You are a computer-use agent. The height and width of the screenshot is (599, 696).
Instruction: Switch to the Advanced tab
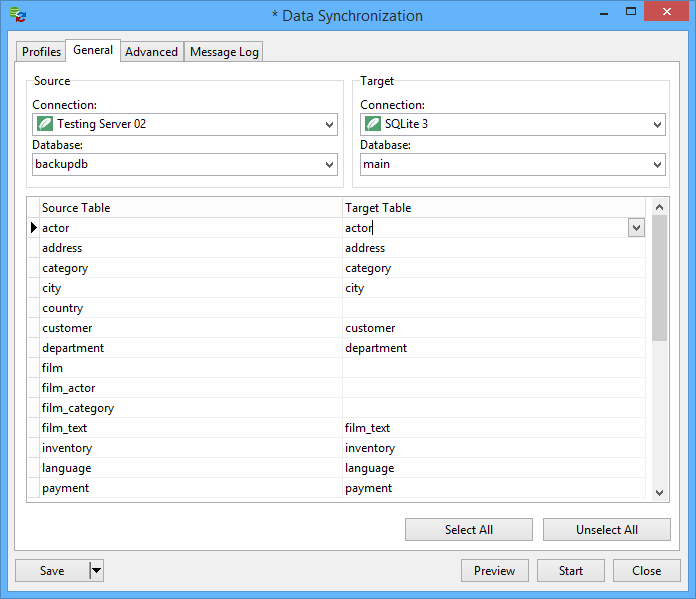151,52
